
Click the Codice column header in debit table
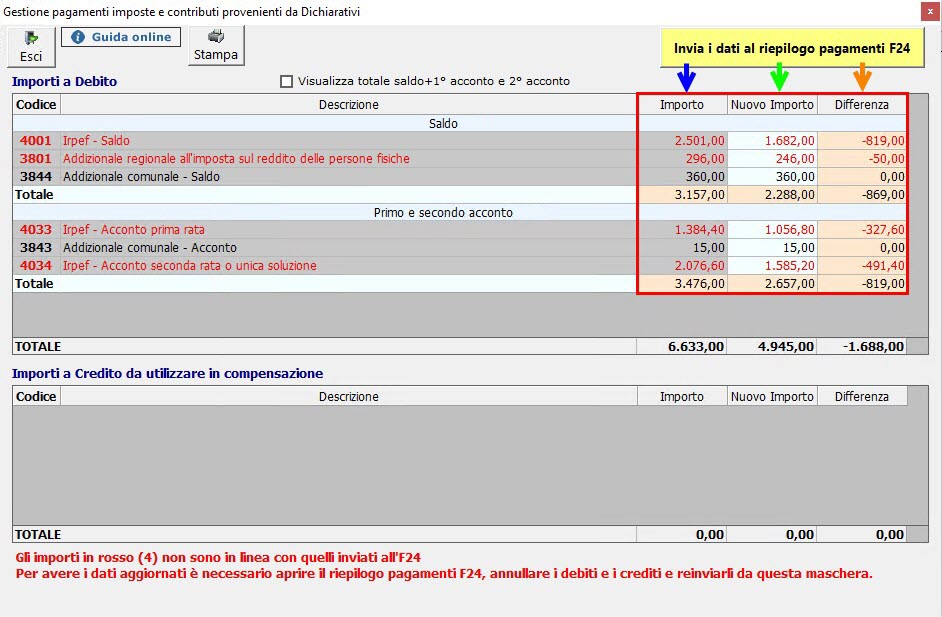tap(36, 105)
